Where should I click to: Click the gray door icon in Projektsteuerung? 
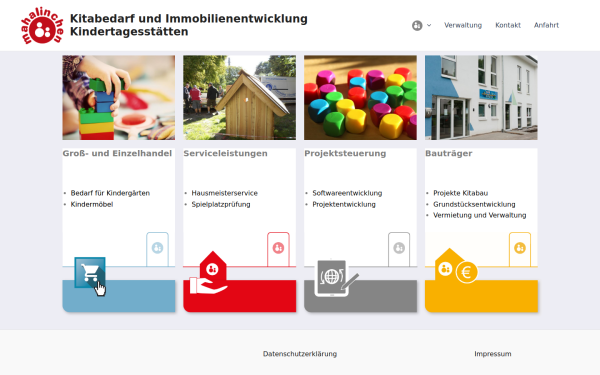[399, 249]
